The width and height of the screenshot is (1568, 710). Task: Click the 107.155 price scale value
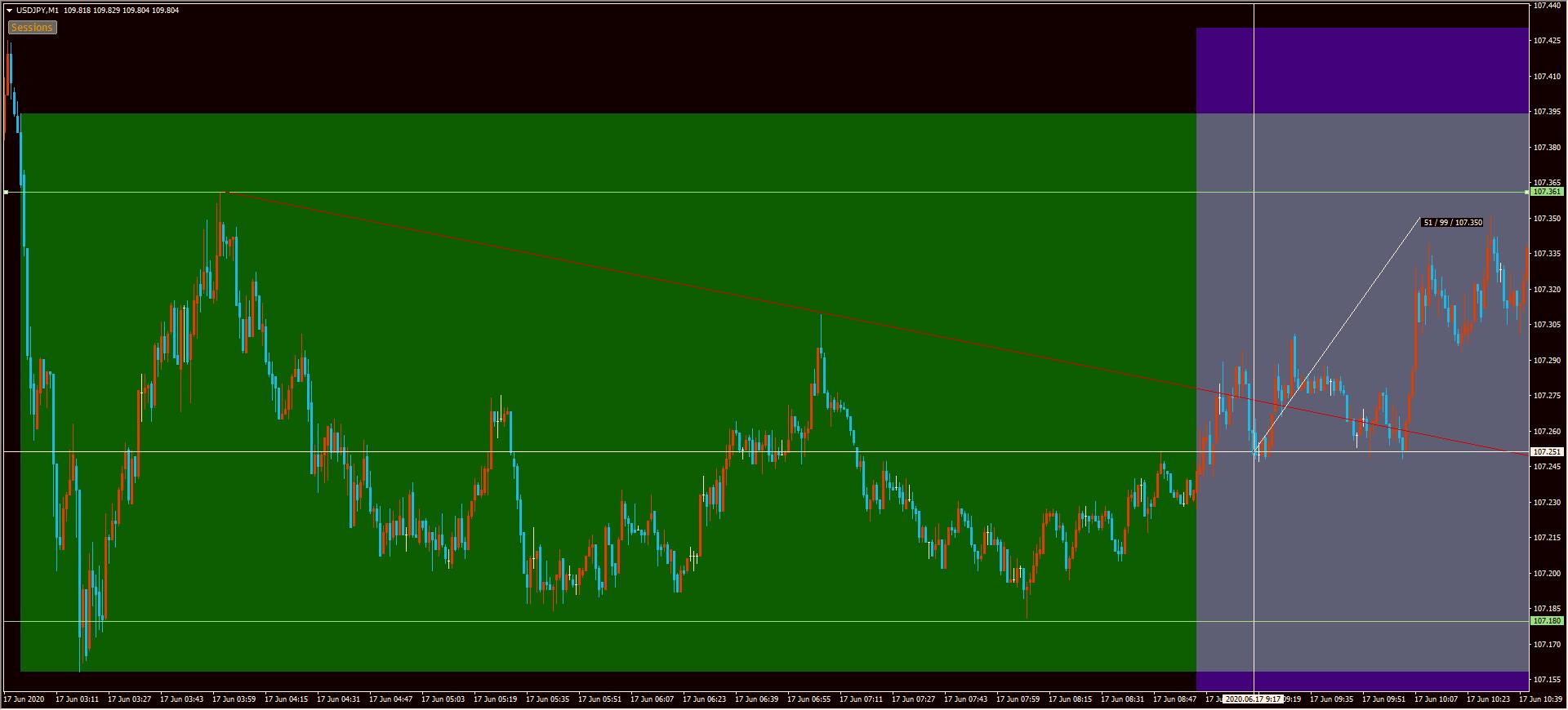pos(1547,680)
